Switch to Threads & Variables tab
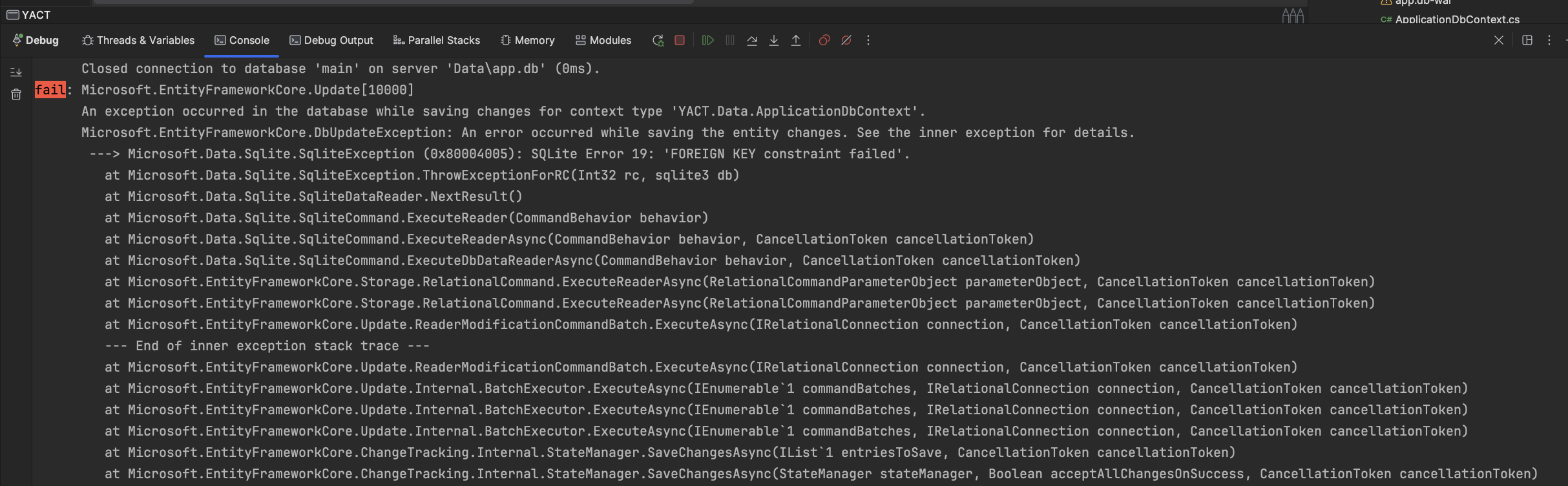The height and width of the screenshot is (486, 1568). 138,40
